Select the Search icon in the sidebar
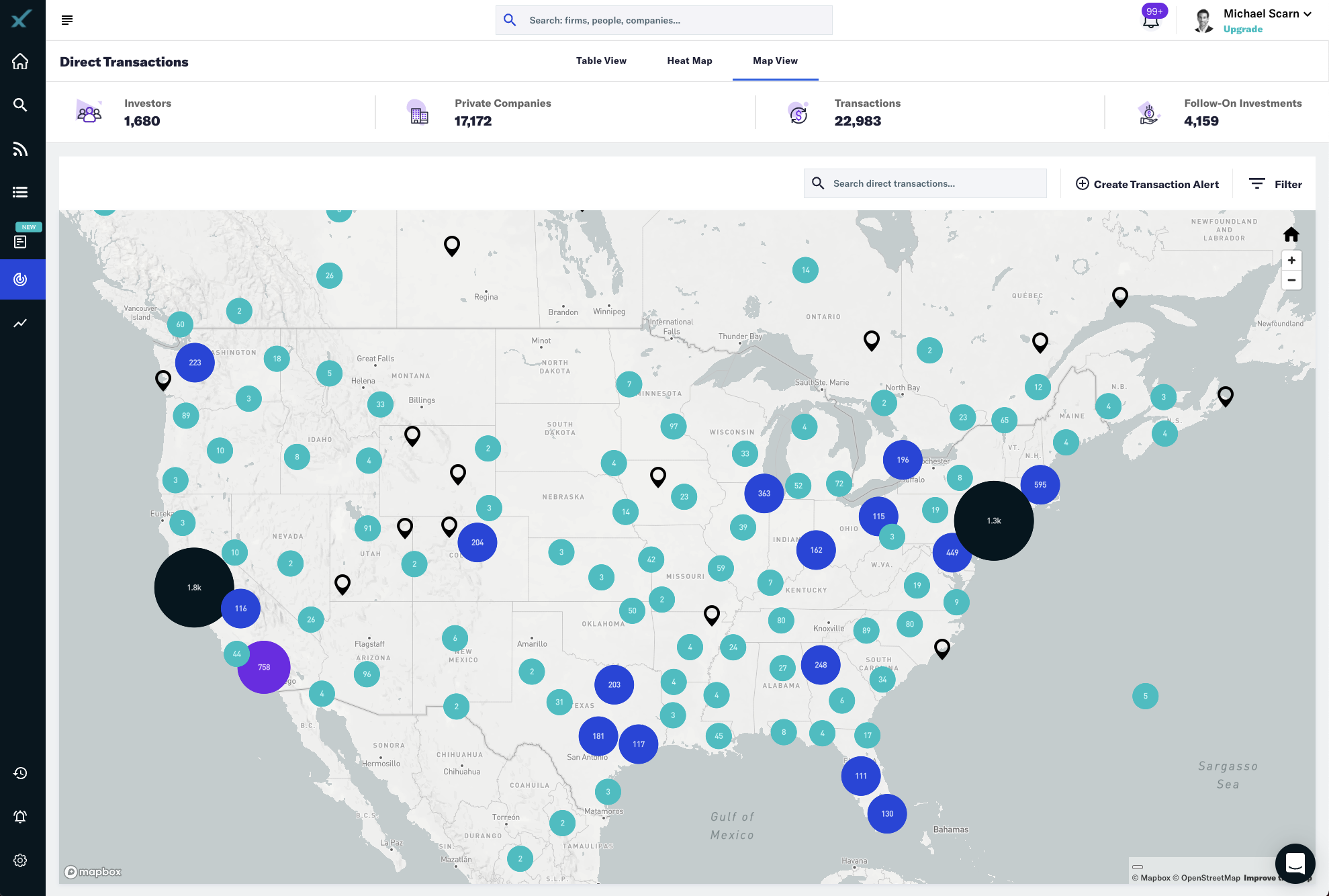Image resolution: width=1329 pixels, height=896 pixels. tap(20, 105)
